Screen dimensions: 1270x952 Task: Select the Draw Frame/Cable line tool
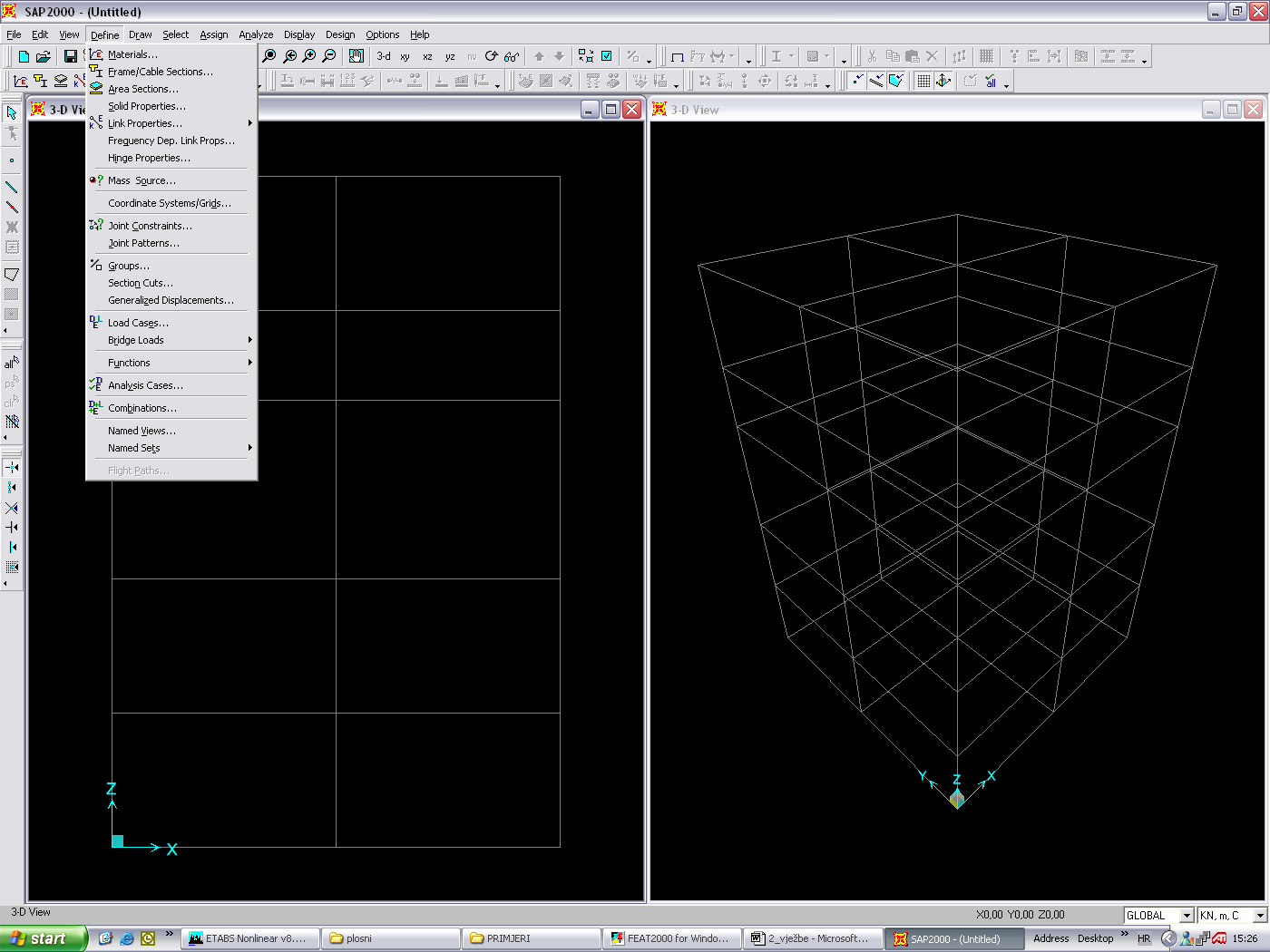[12, 187]
